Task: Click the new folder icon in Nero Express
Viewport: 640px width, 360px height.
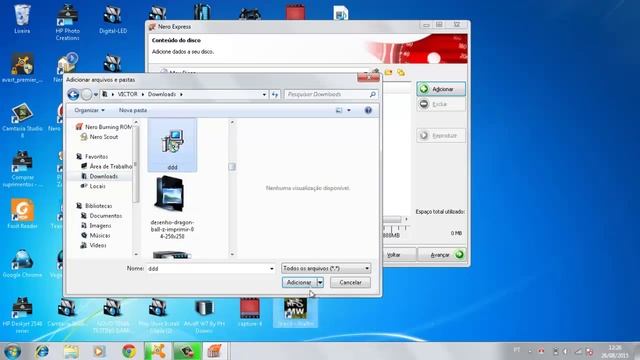Action: (x=388, y=73)
